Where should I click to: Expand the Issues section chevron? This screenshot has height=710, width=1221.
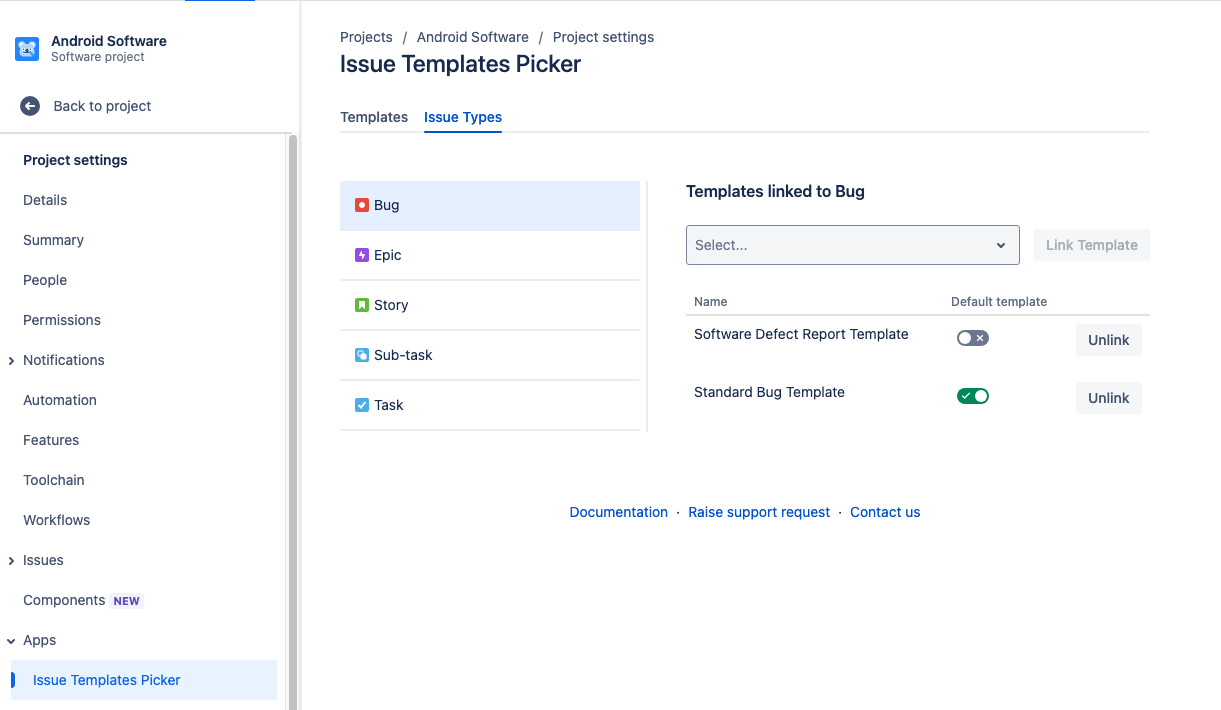point(11,560)
